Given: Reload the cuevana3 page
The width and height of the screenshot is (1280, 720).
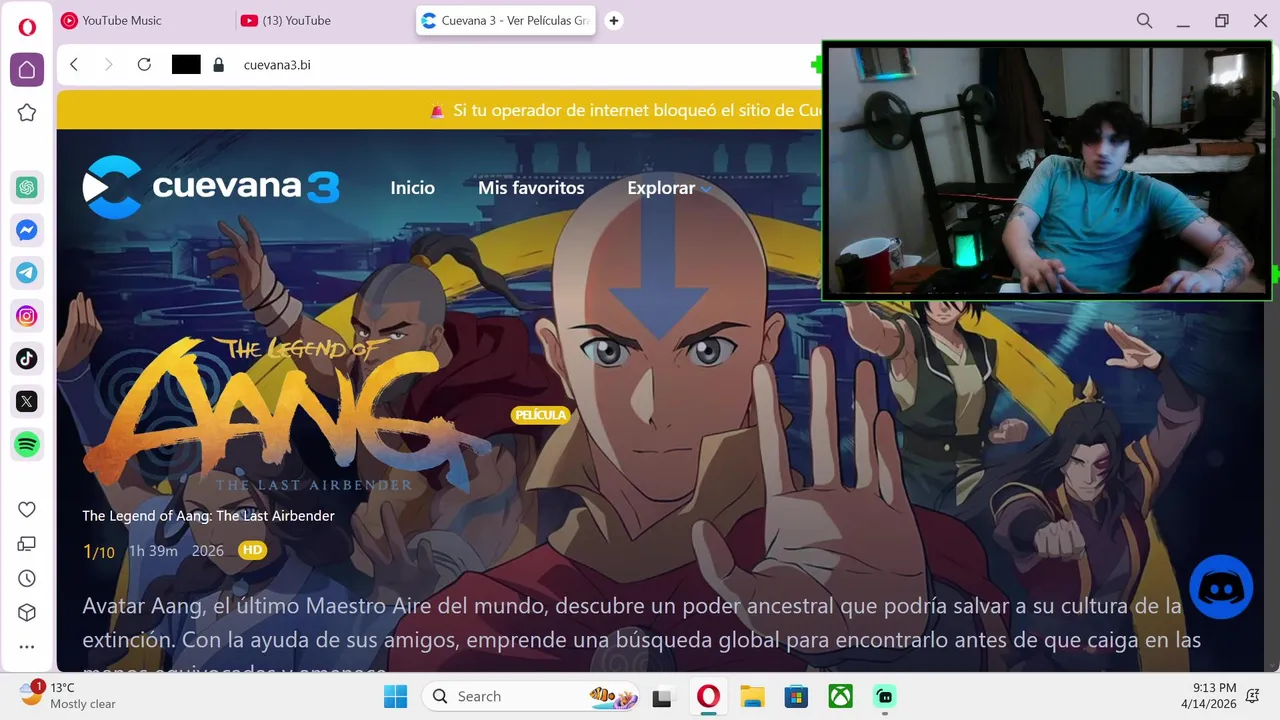Looking at the screenshot, I should pyautogui.click(x=144, y=64).
